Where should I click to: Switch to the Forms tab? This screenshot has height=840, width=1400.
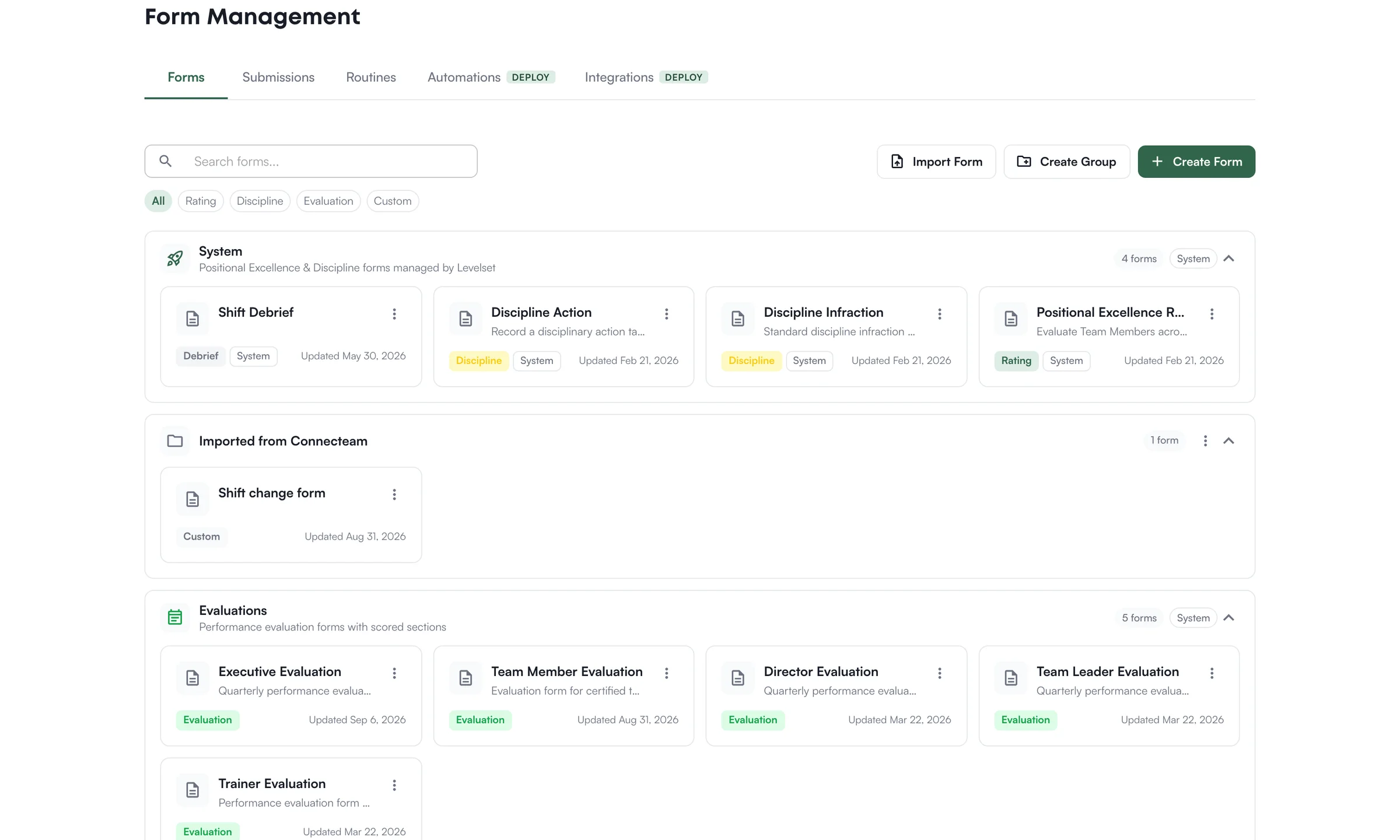click(x=186, y=77)
